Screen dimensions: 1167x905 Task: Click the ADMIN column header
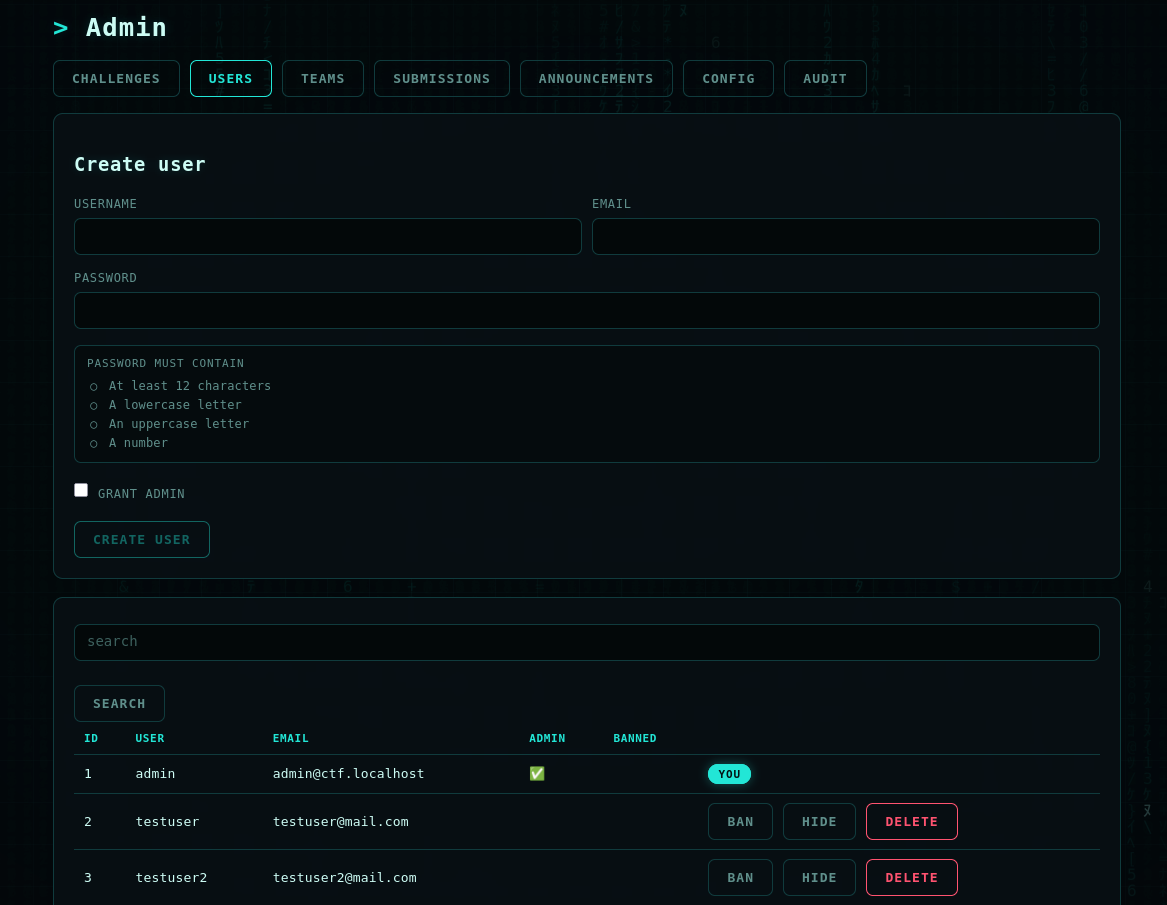point(547,738)
